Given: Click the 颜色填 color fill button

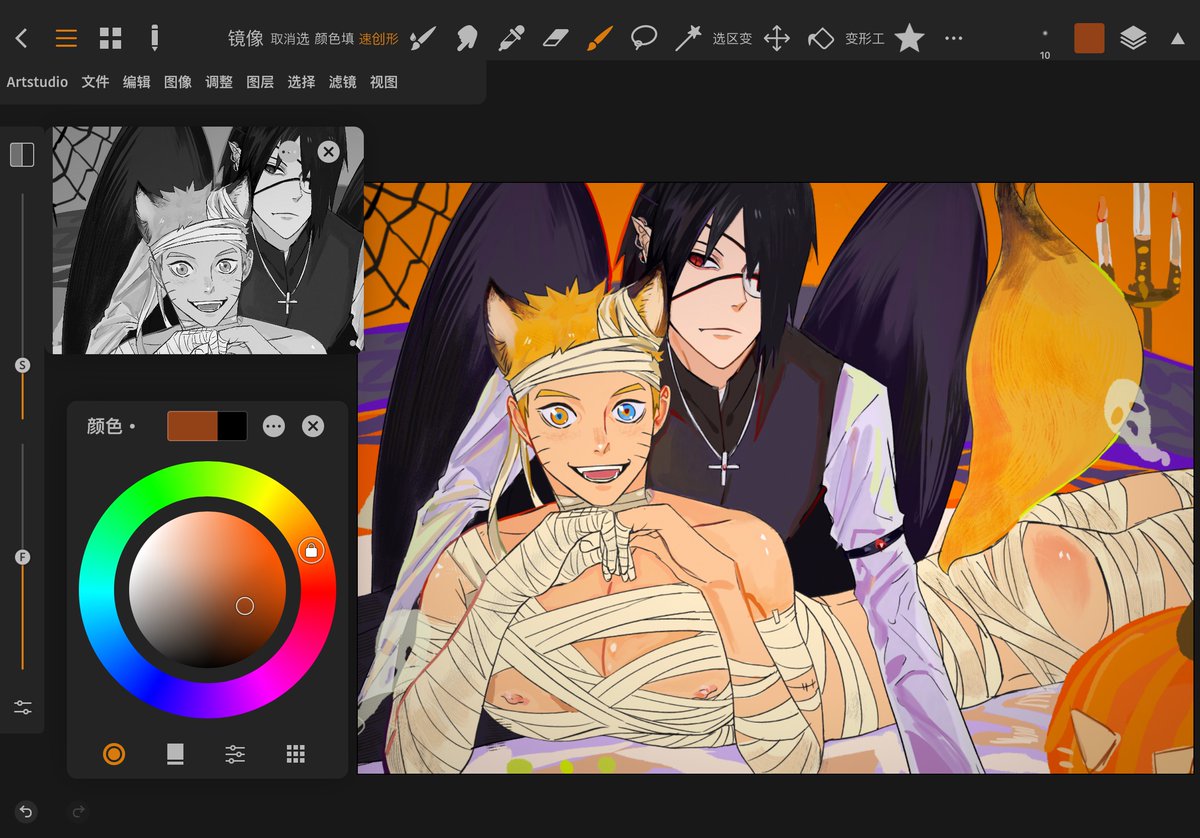Looking at the screenshot, I should [334, 39].
